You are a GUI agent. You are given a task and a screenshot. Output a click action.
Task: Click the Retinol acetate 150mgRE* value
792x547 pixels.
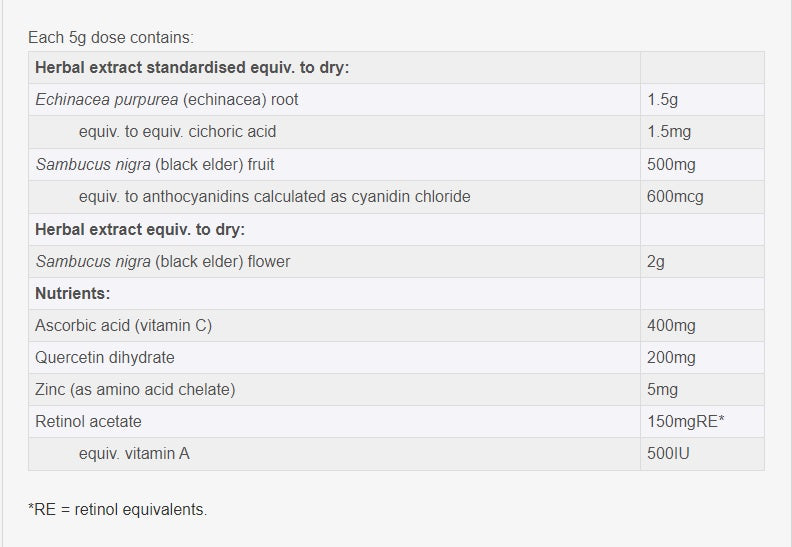pyautogui.click(x=686, y=422)
